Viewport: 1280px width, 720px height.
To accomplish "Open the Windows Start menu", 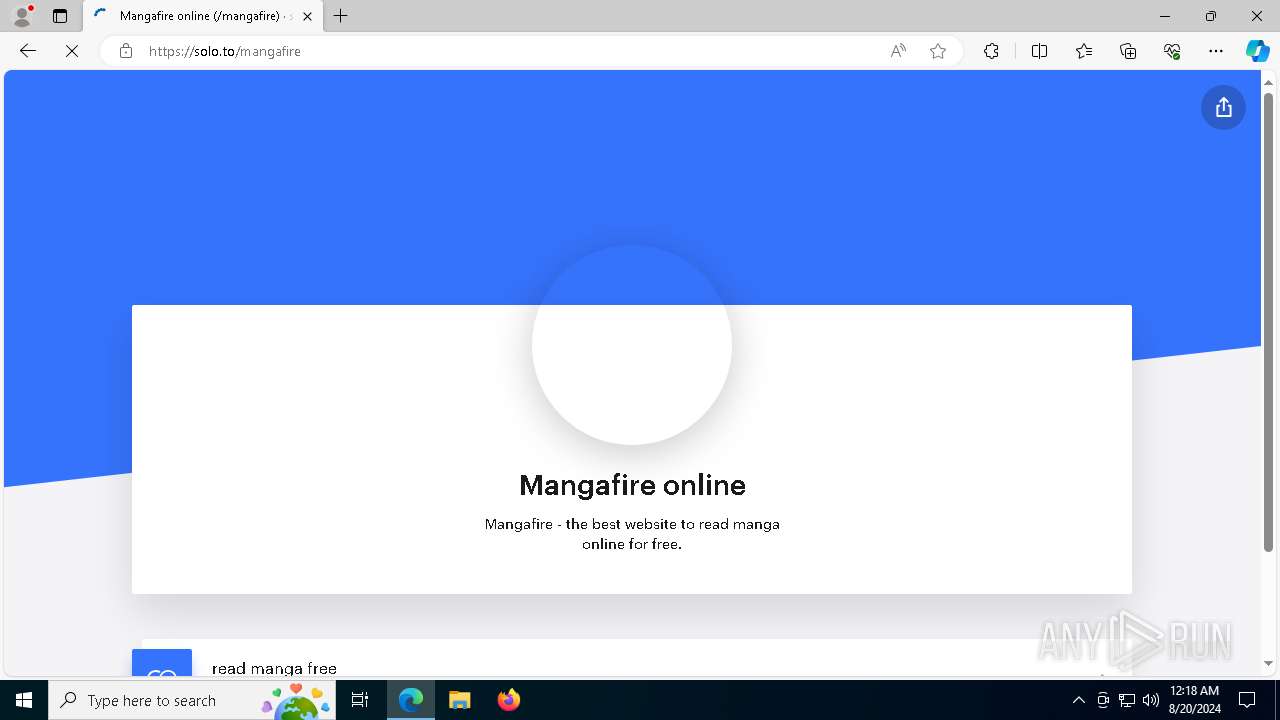I will point(24,700).
